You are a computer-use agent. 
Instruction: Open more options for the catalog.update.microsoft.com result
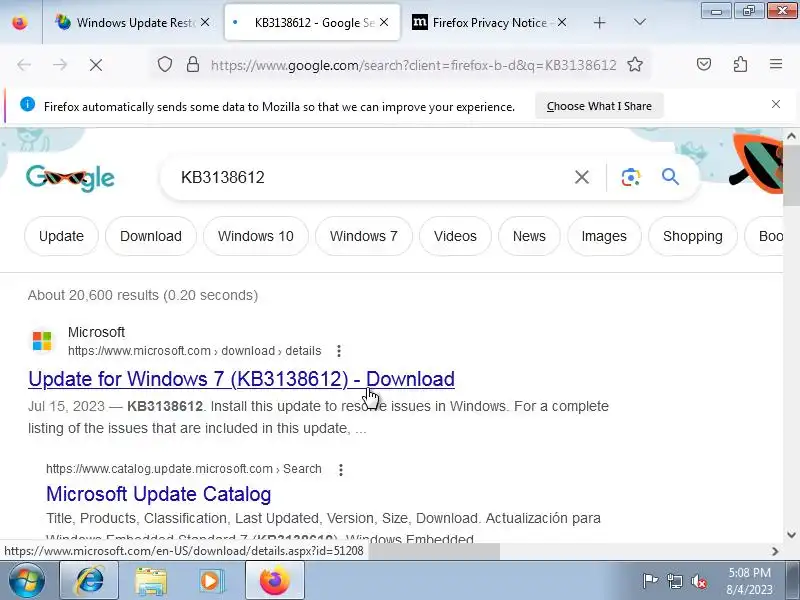pyautogui.click(x=341, y=469)
